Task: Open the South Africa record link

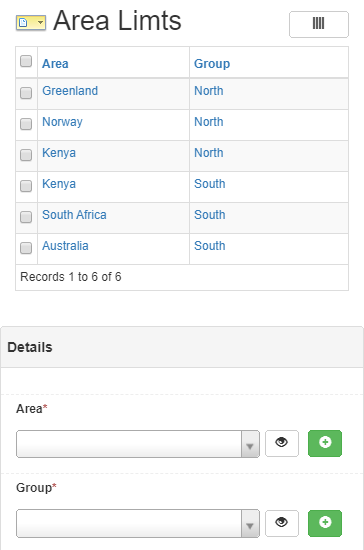Action: coord(74,215)
